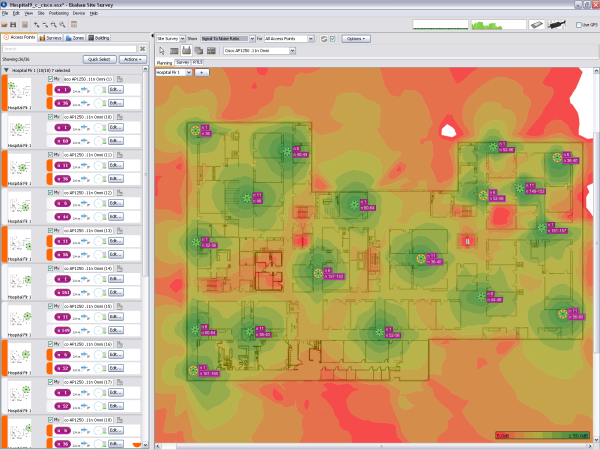Click the black survey device icon top right
The image size is (600, 450).
(x=556, y=23)
